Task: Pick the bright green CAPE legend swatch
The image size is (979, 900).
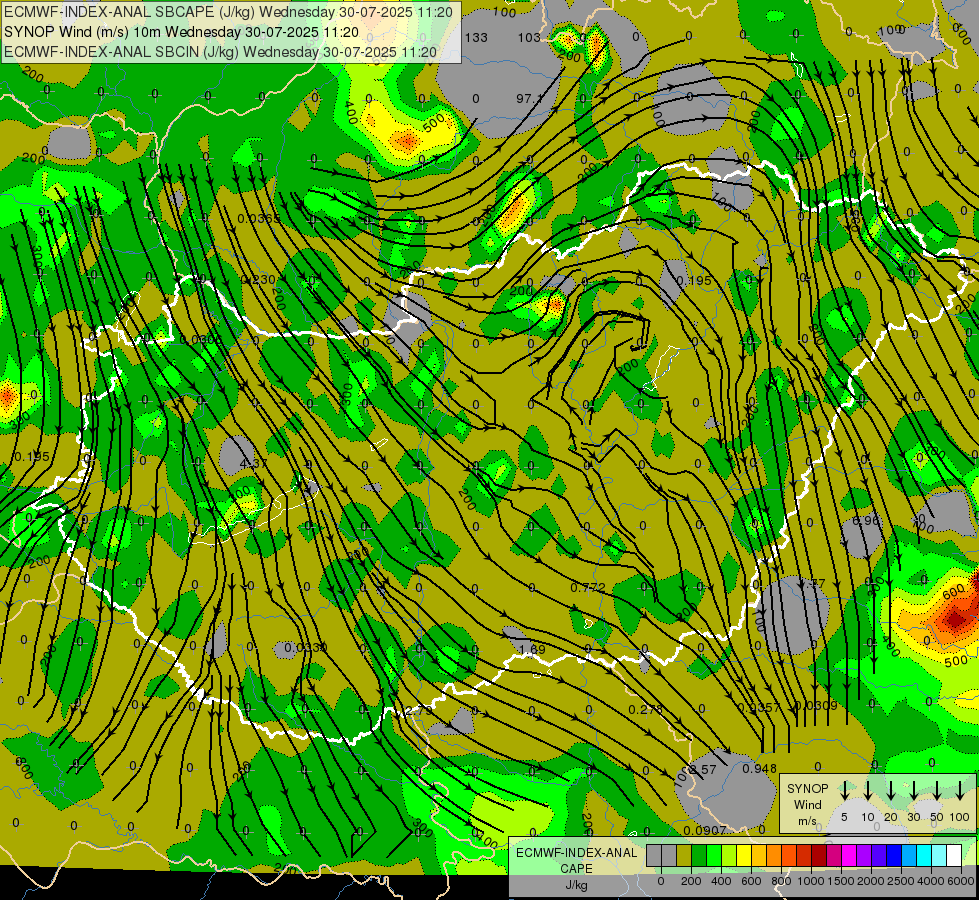Action: coord(714,855)
